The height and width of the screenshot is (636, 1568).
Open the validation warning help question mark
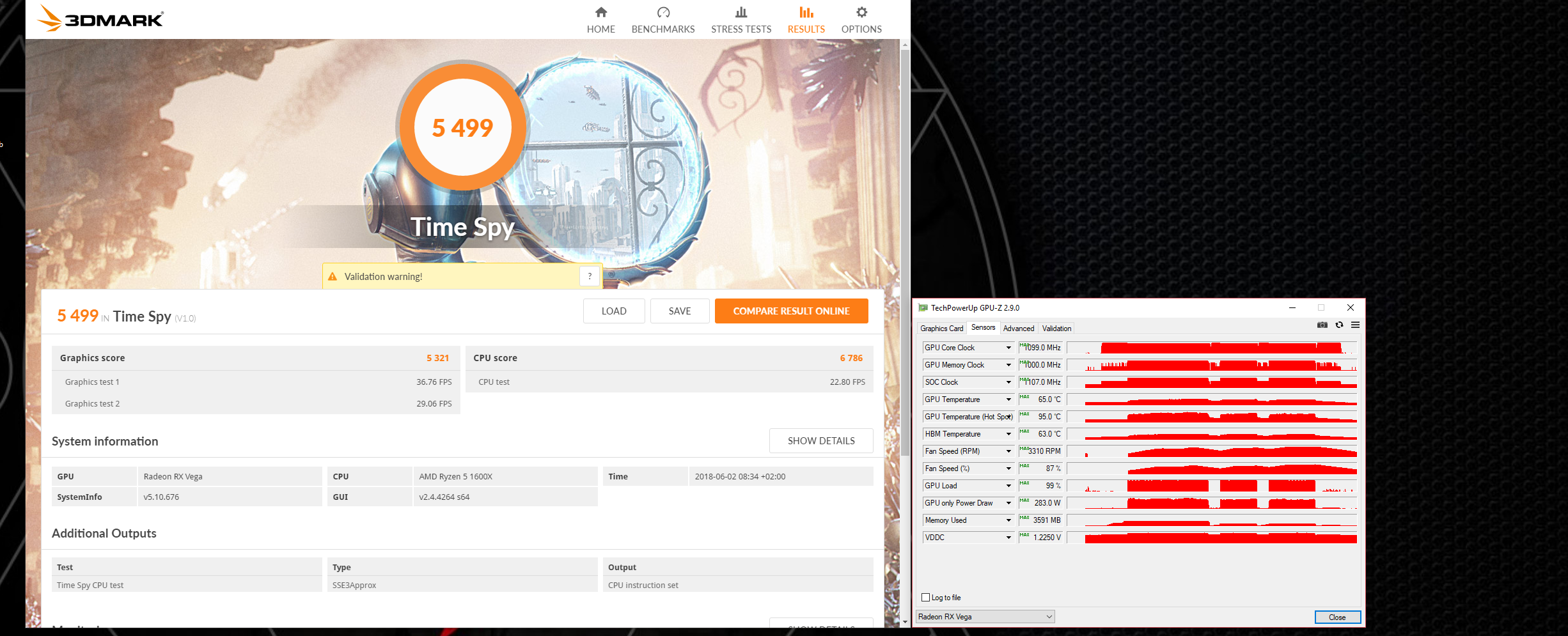590,276
